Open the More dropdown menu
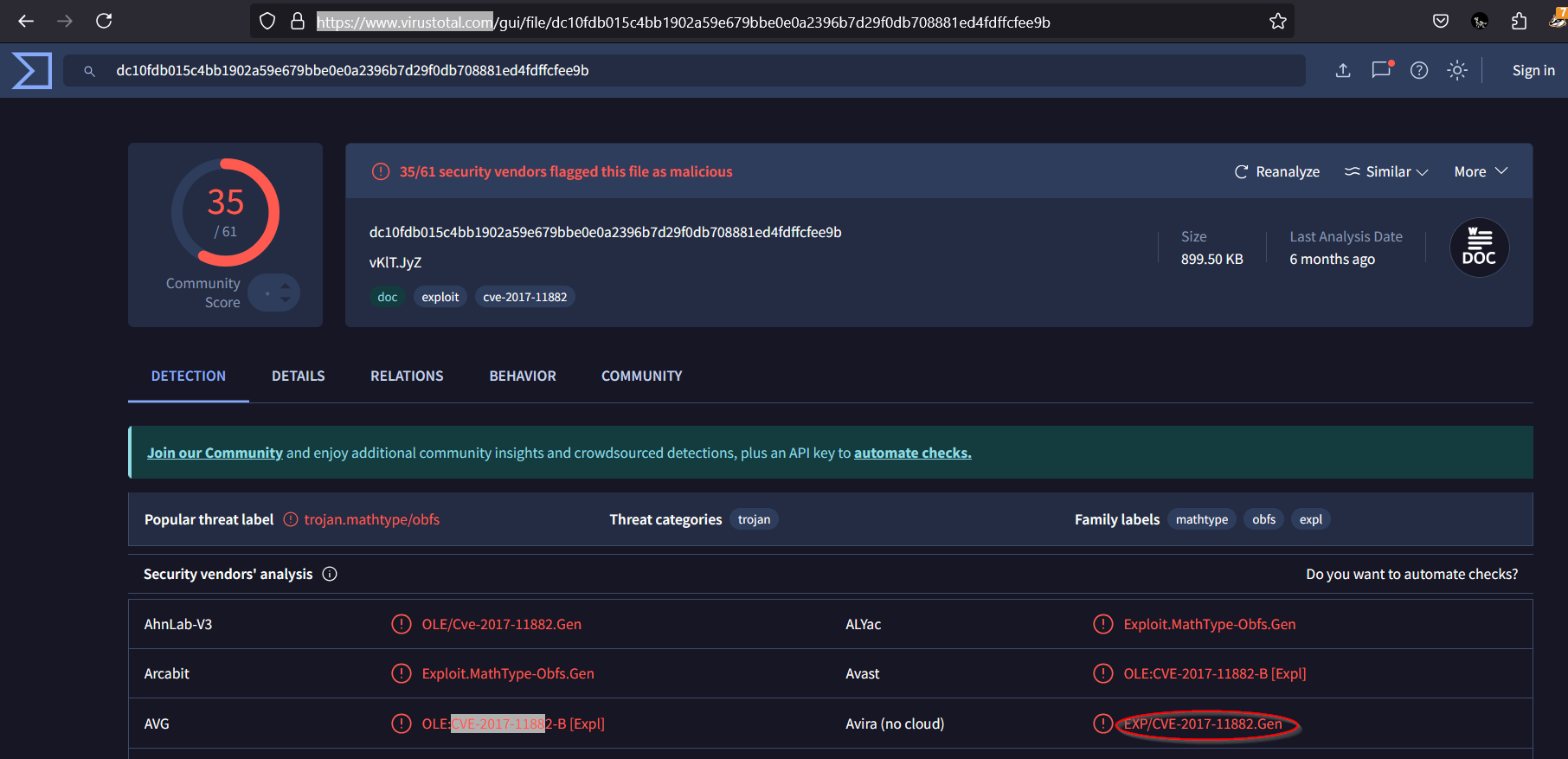 1481,171
